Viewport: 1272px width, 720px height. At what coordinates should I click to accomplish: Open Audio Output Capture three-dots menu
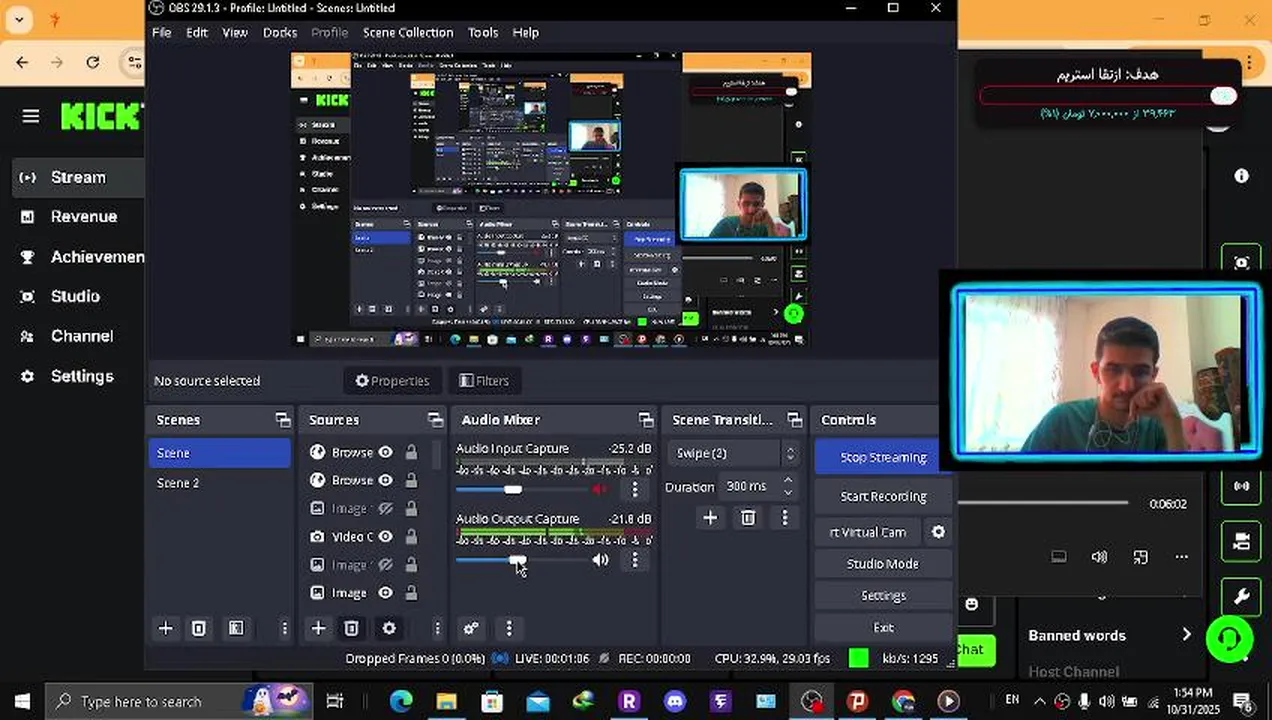(x=635, y=560)
